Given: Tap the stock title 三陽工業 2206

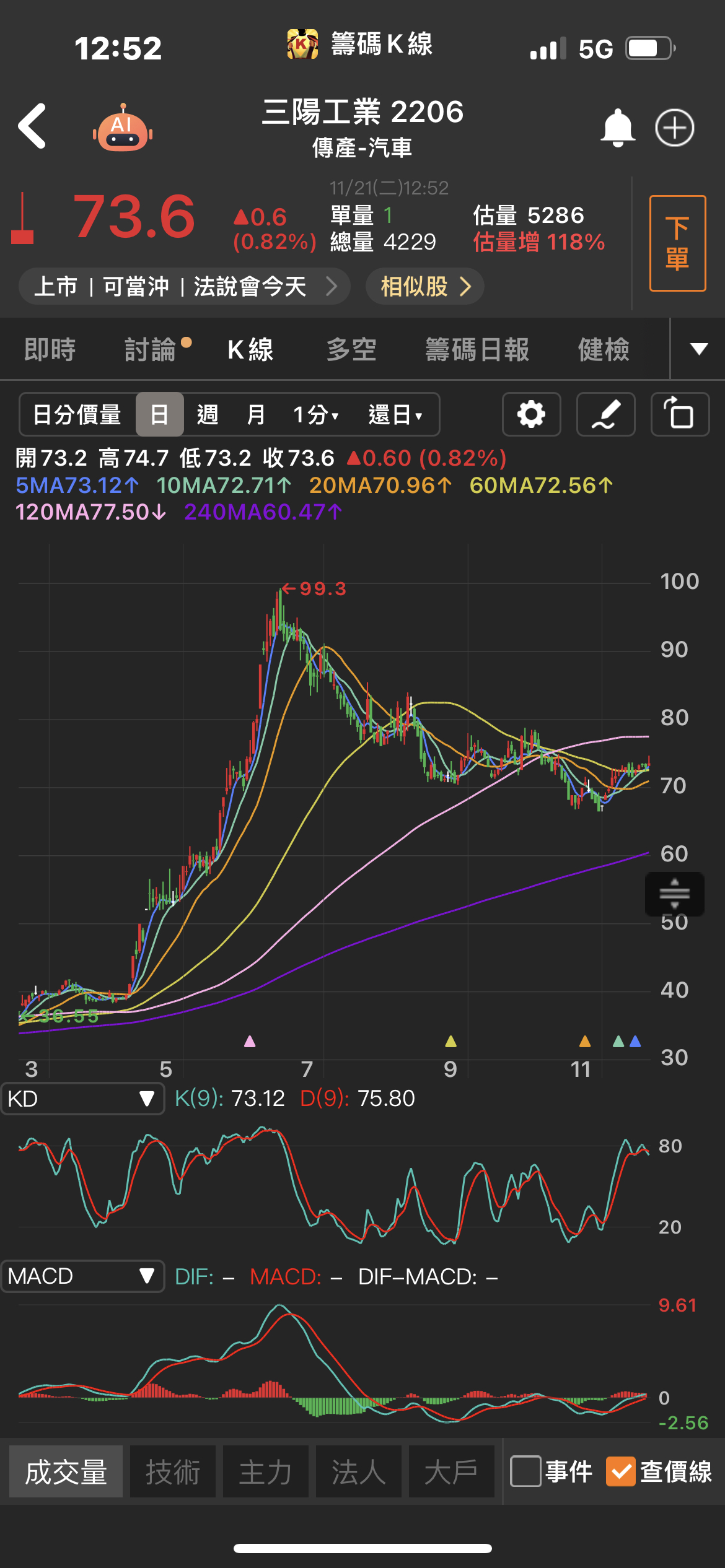Looking at the screenshot, I should [362, 112].
